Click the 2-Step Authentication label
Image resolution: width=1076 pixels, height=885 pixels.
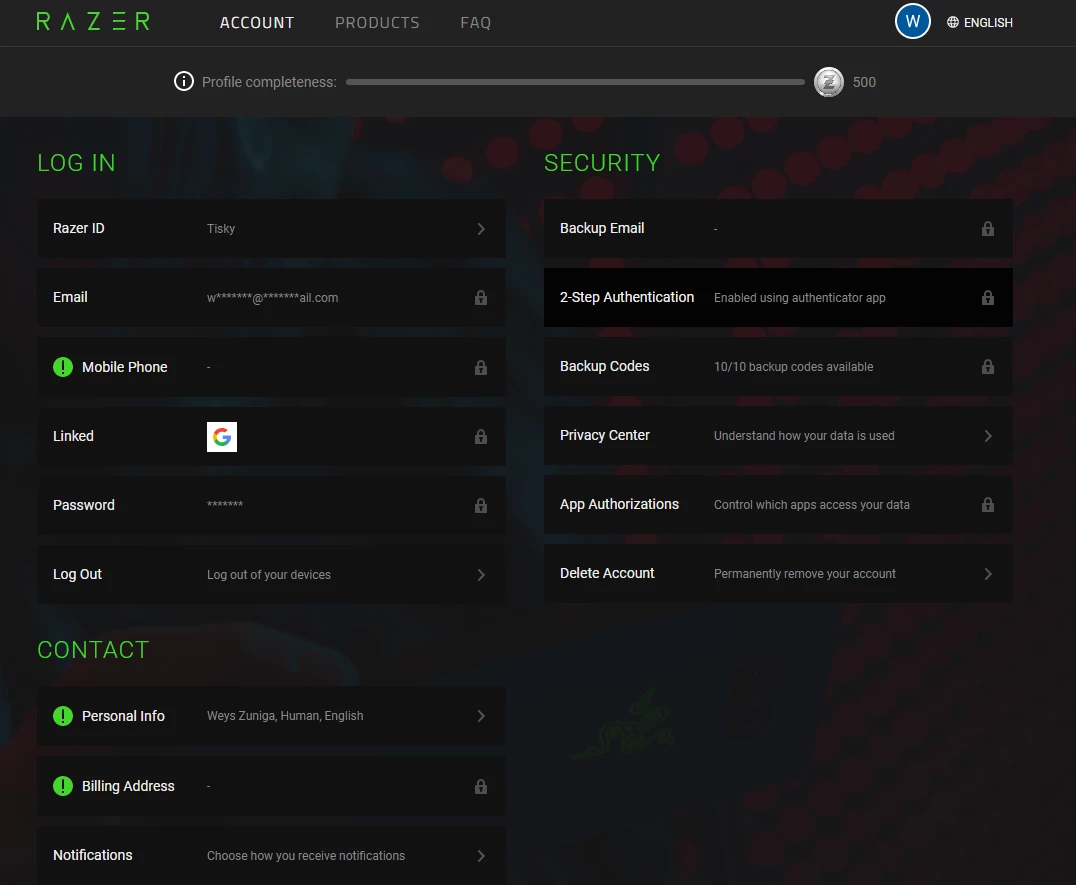click(x=627, y=297)
